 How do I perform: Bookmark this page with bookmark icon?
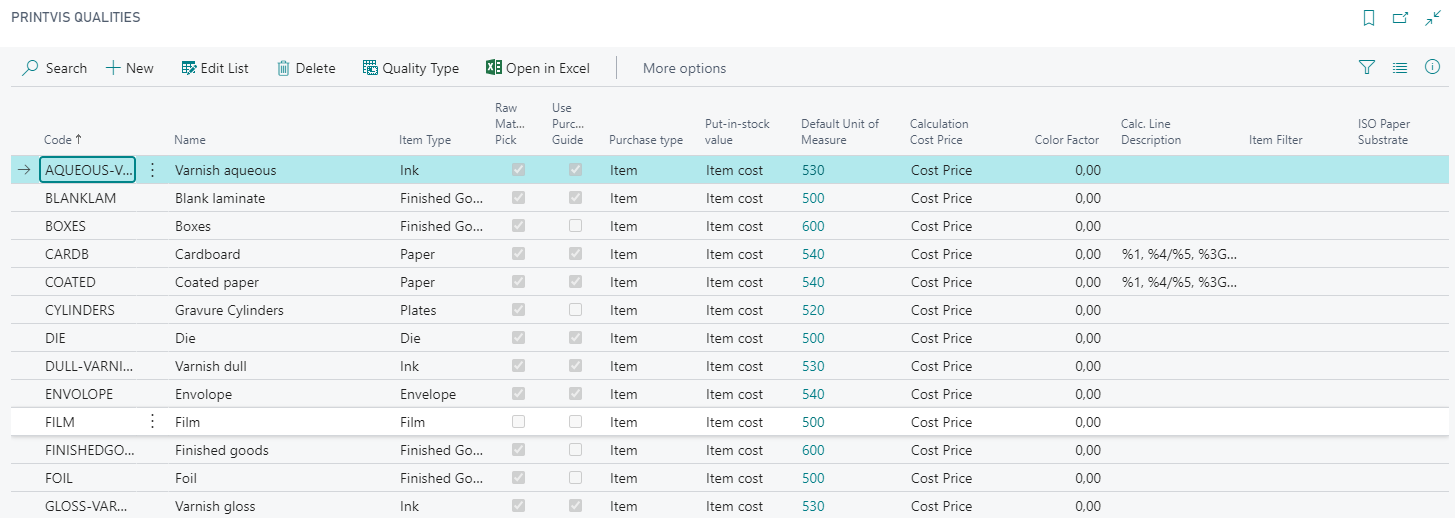pyautogui.click(x=1369, y=18)
